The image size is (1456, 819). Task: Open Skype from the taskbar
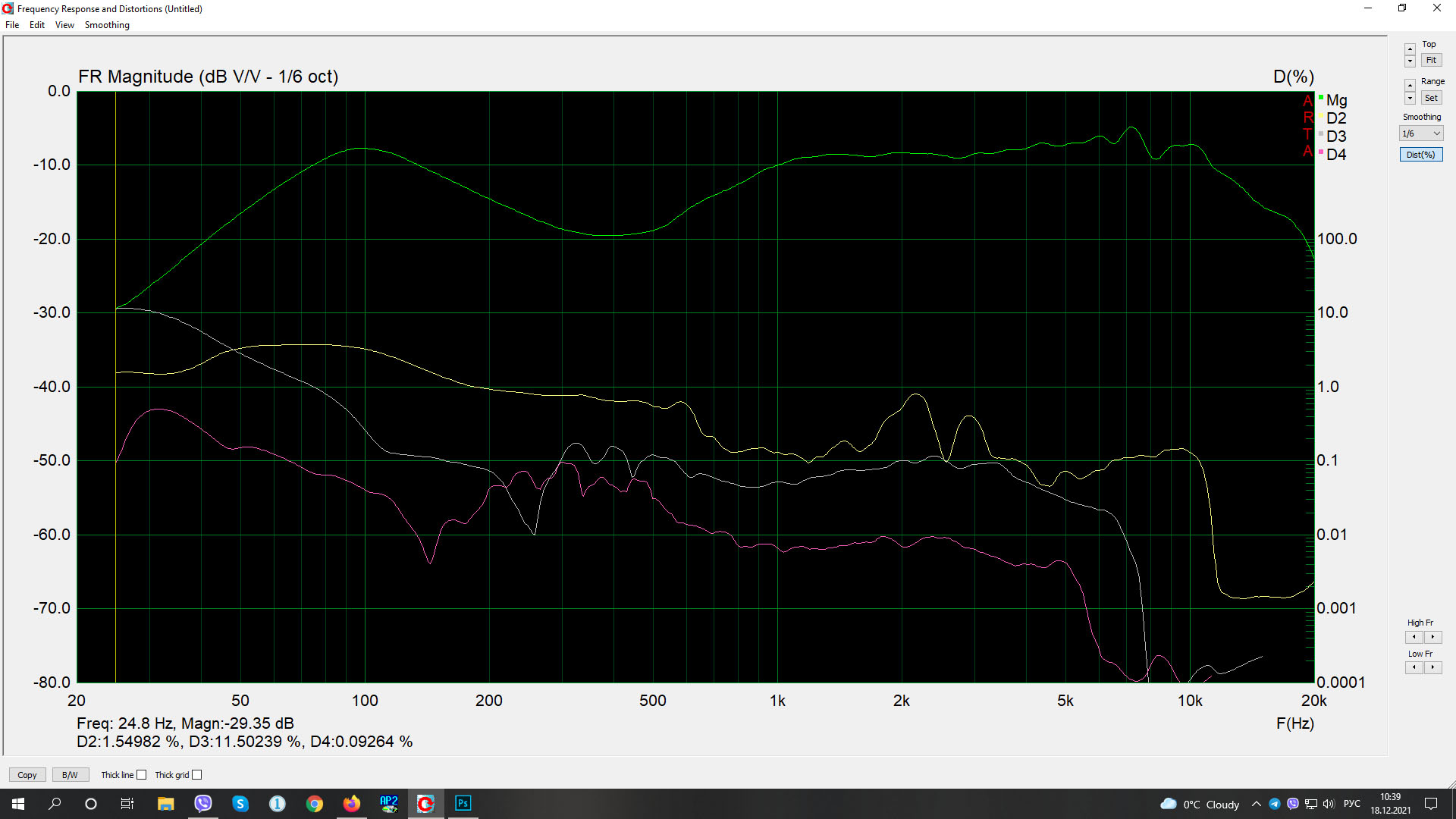[x=240, y=804]
